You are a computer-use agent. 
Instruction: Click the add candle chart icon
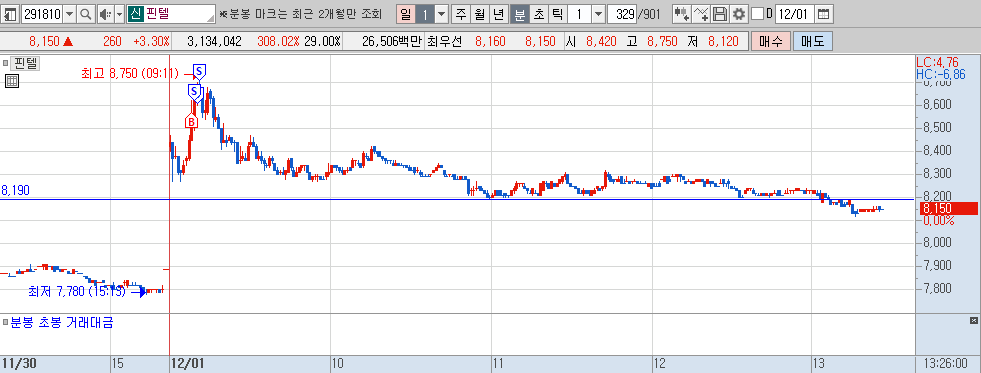click(x=682, y=13)
